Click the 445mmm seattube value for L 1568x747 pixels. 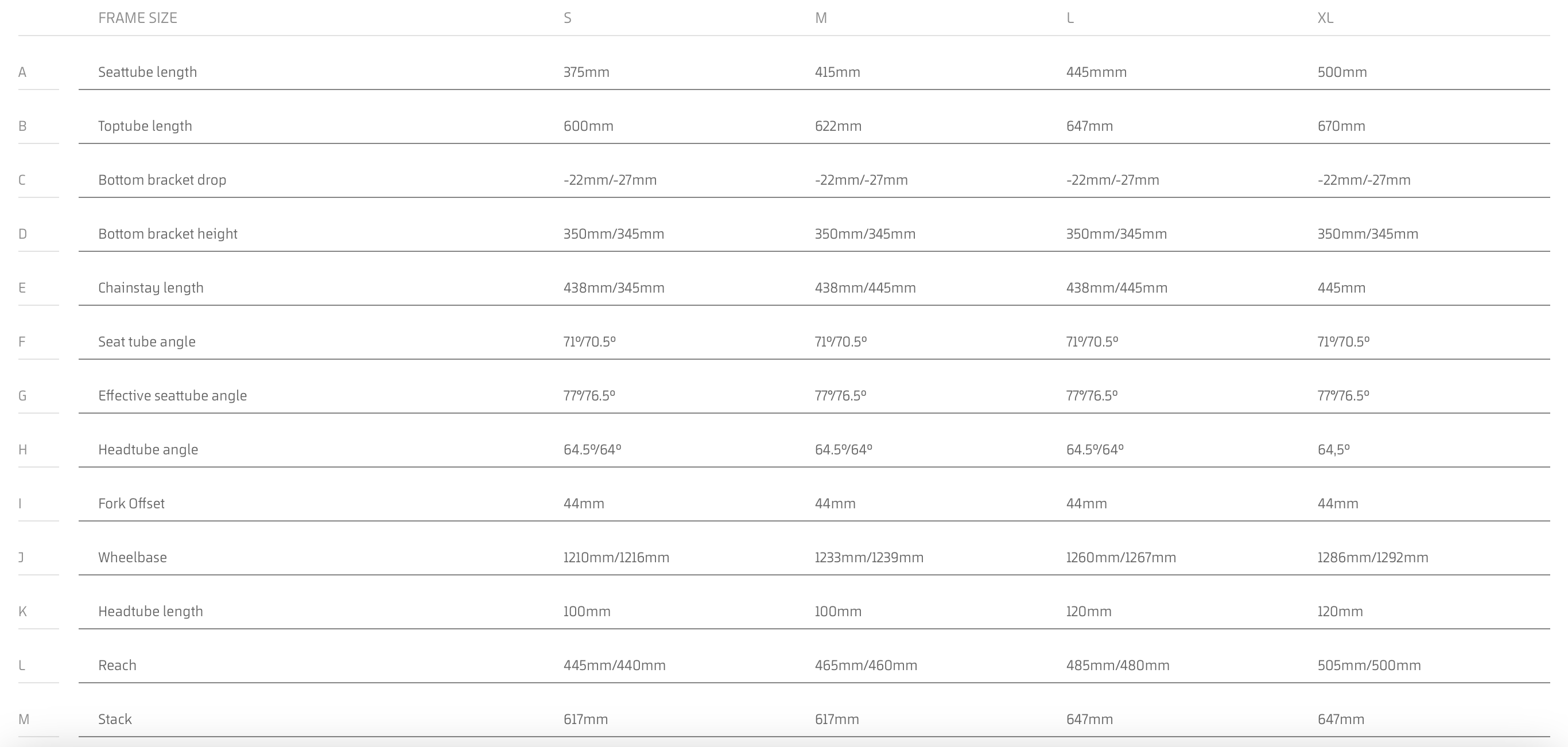click(1096, 72)
